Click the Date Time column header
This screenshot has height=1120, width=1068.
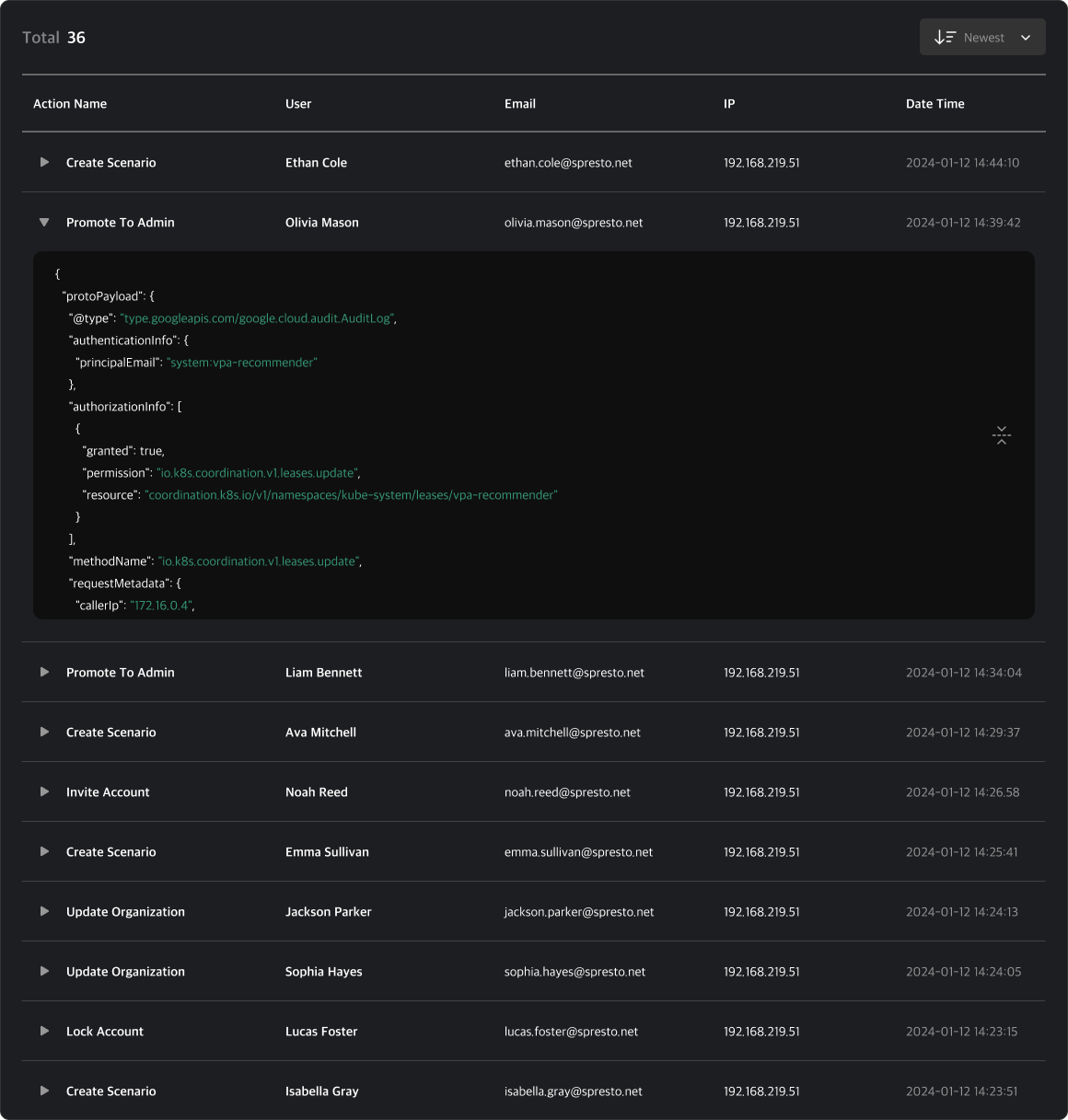click(x=934, y=104)
